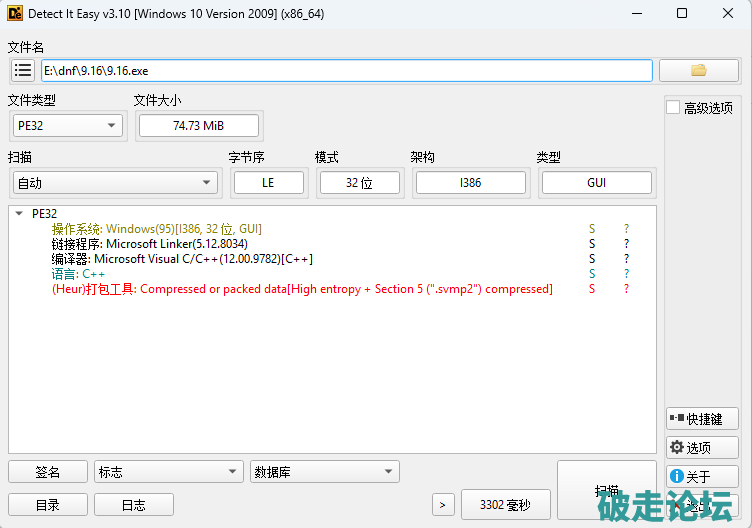This screenshot has width=752, height=528.
Task: Enable the 高级选项 checkbox
Action: pyautogui.click(x=674, y=108)
